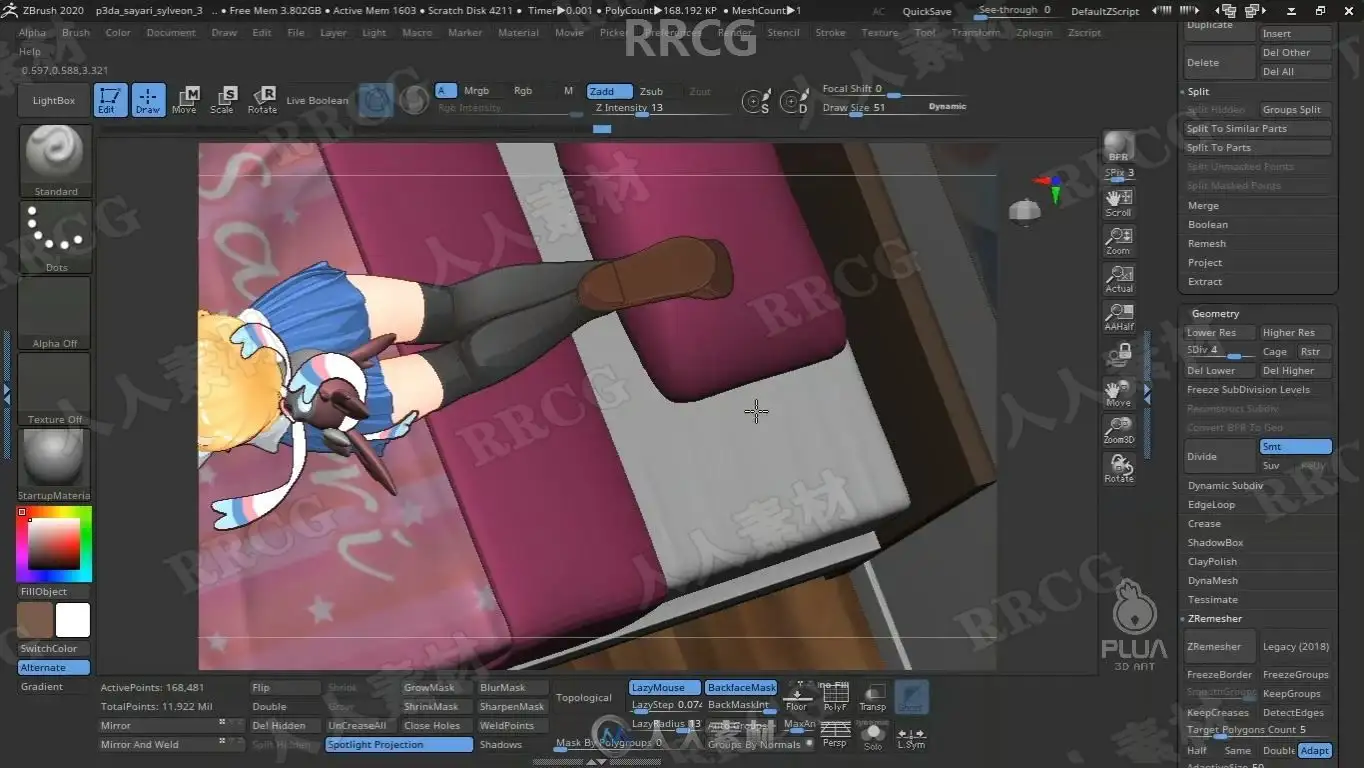1364x768 pixels.
Task: Open the Document menu
Action: 171,32
